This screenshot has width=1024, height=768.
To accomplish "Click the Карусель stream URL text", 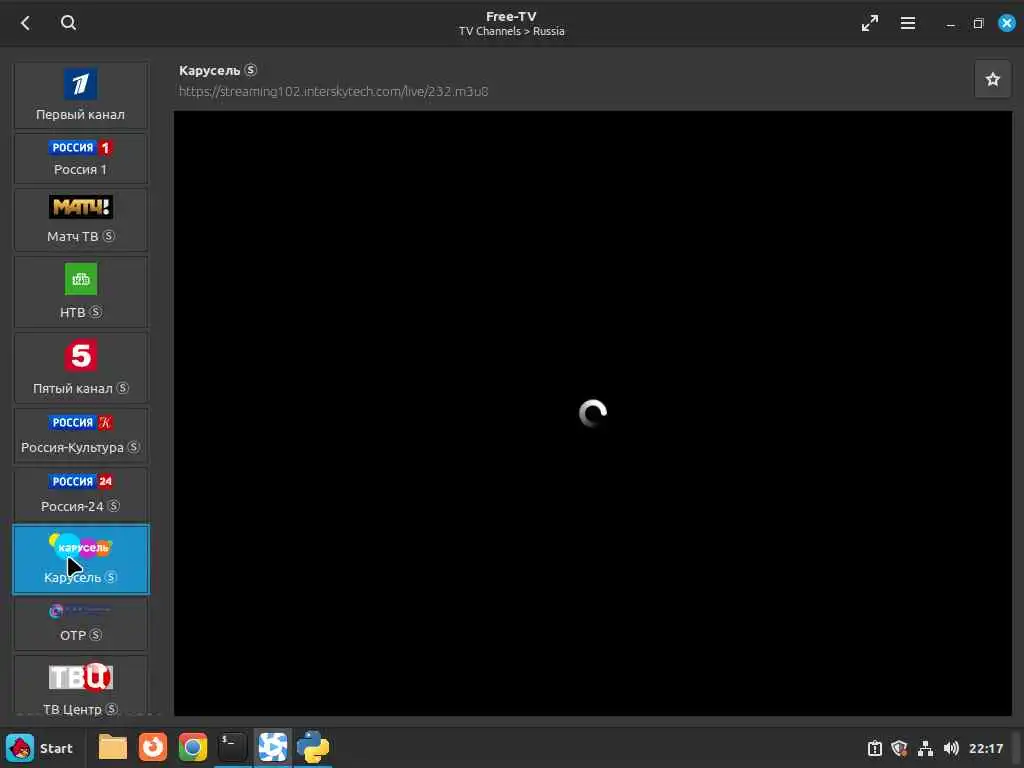I will coord(334,91).
